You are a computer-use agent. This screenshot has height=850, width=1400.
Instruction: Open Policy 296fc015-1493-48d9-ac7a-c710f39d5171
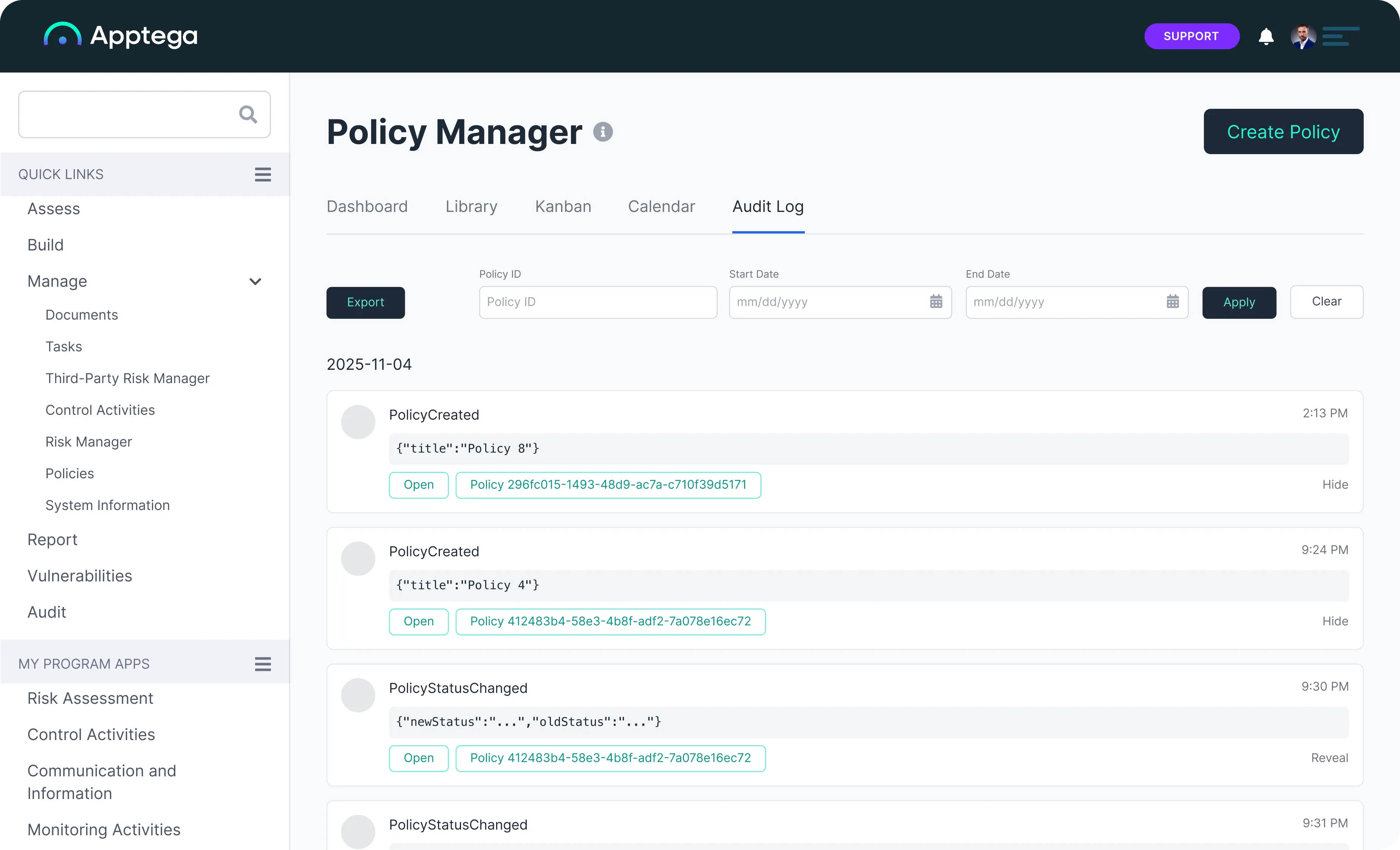(x=608, y=485)
